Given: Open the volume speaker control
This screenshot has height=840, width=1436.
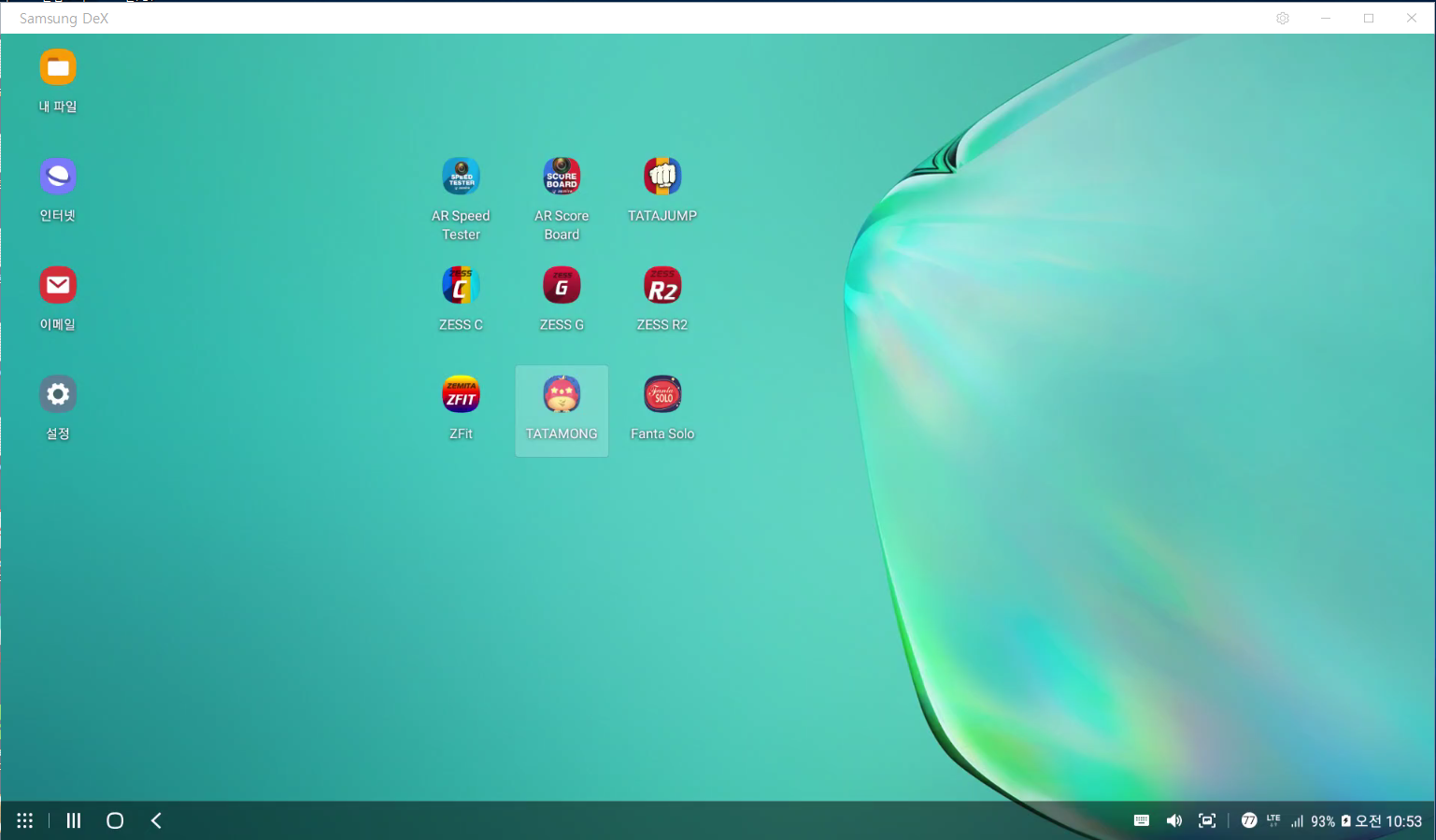Looking at the screenshot, I should pos(1174,820).
